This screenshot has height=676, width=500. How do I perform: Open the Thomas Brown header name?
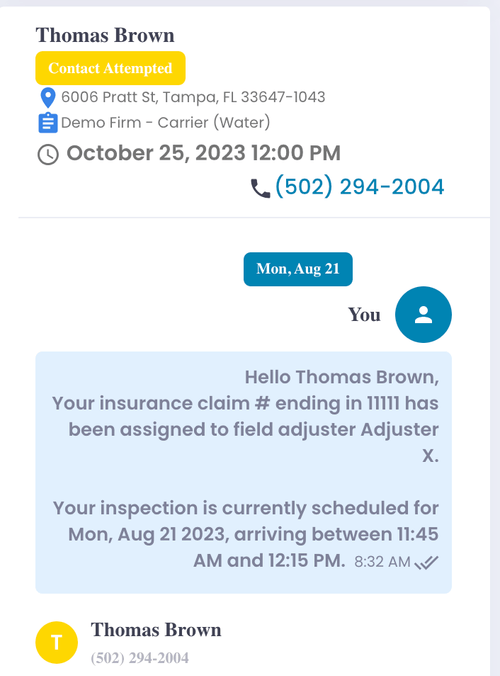click(x=105, y=35)
